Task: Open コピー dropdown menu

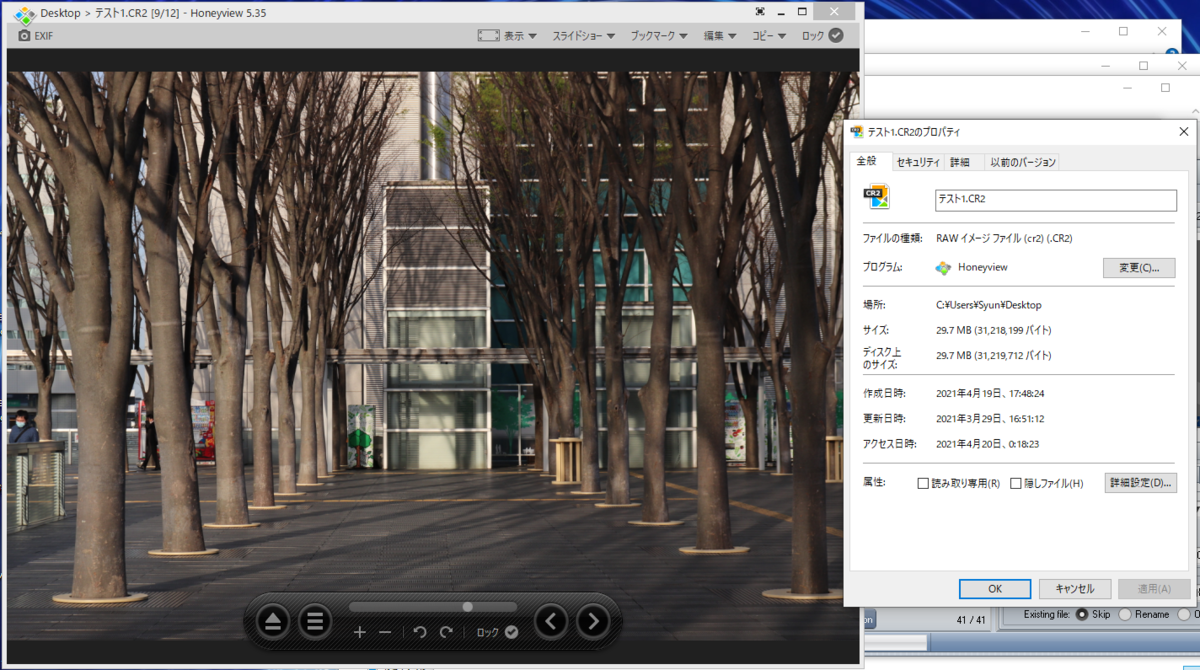Action: [x=769, y=35]
